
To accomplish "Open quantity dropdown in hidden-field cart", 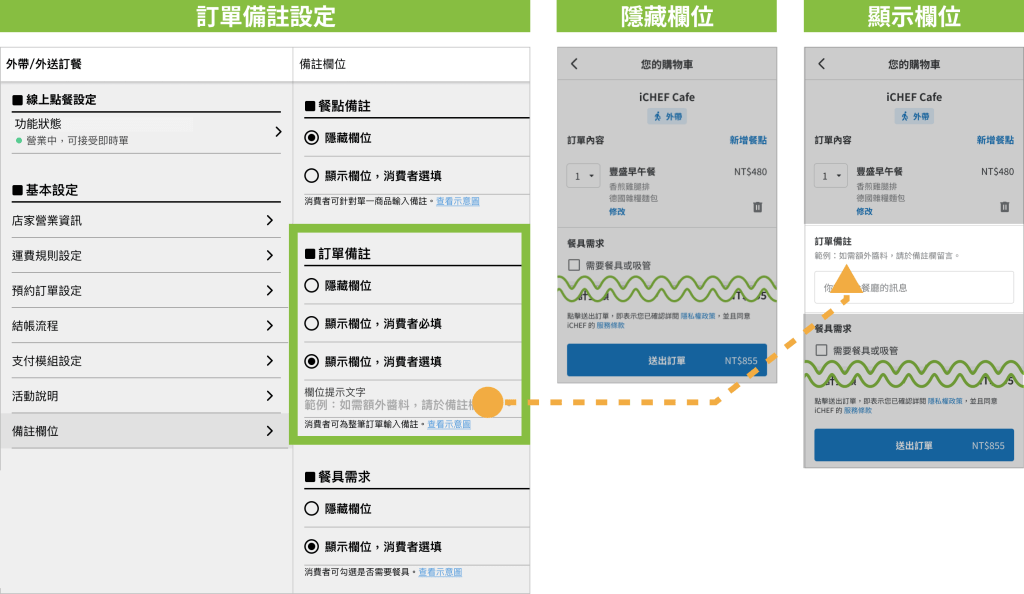I will pyautogui.click(x=583, y=177).
